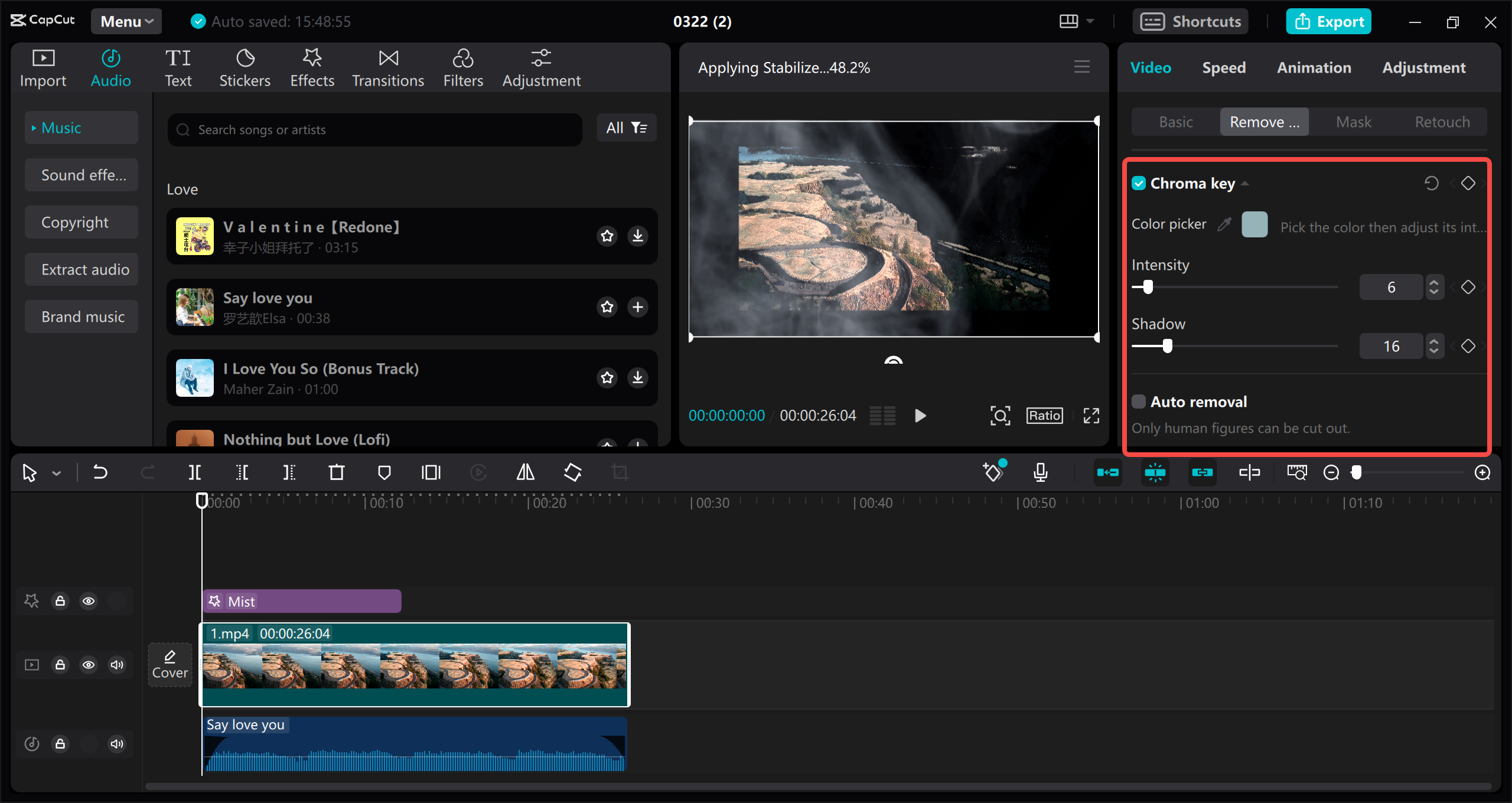Uncheck the Chroma key checkbox

pyautogui.click(x=1139, y=183)
